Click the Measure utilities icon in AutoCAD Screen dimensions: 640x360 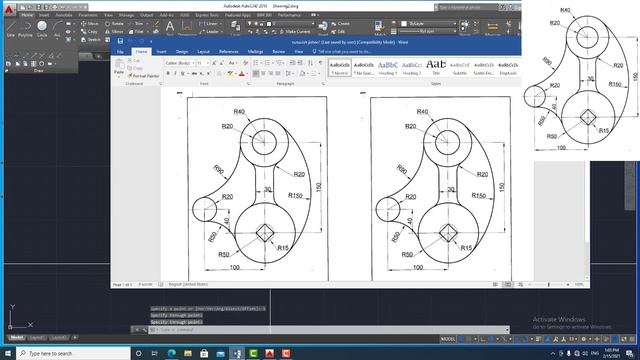point(493,28)
